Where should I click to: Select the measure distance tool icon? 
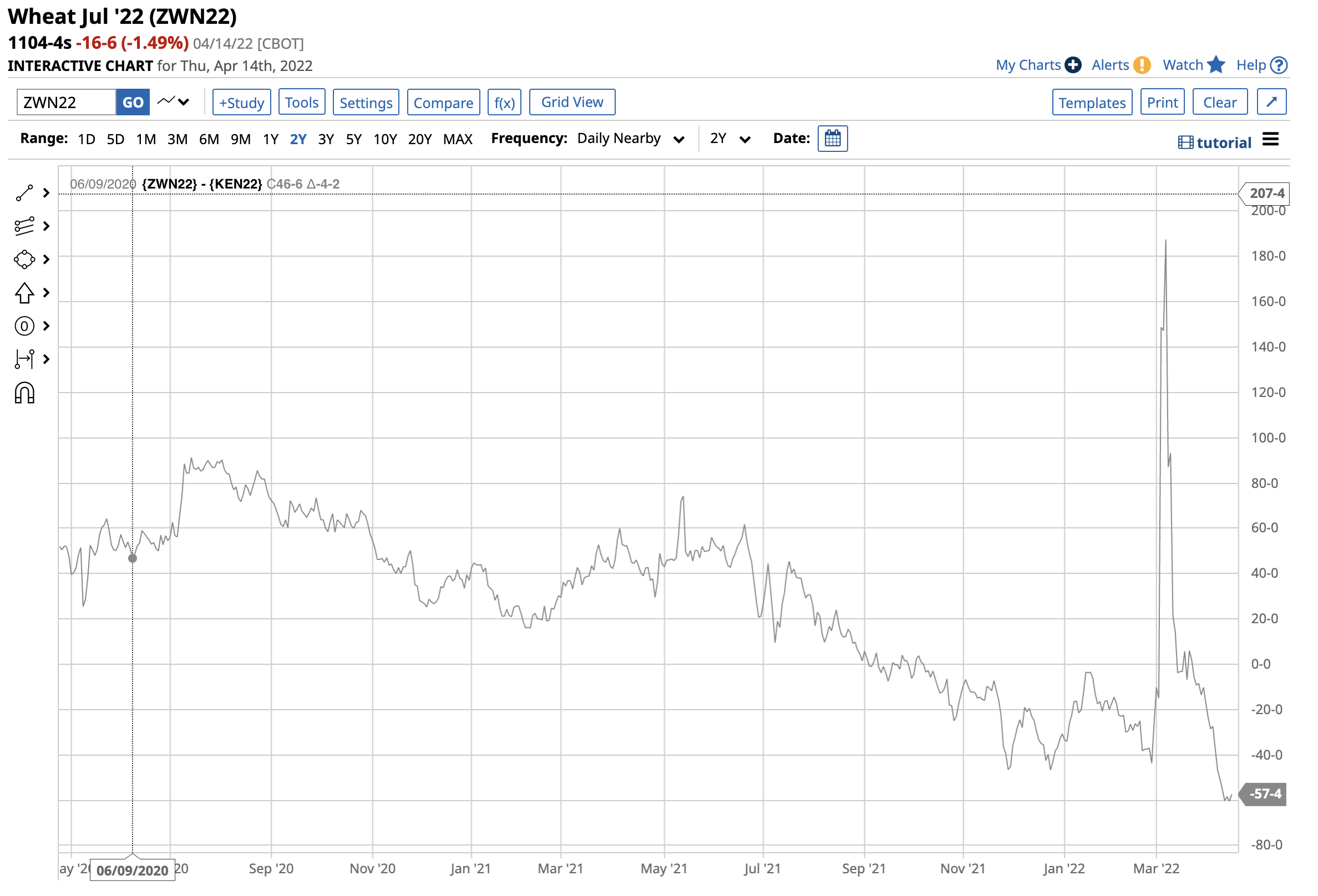[x=24, y=360]
